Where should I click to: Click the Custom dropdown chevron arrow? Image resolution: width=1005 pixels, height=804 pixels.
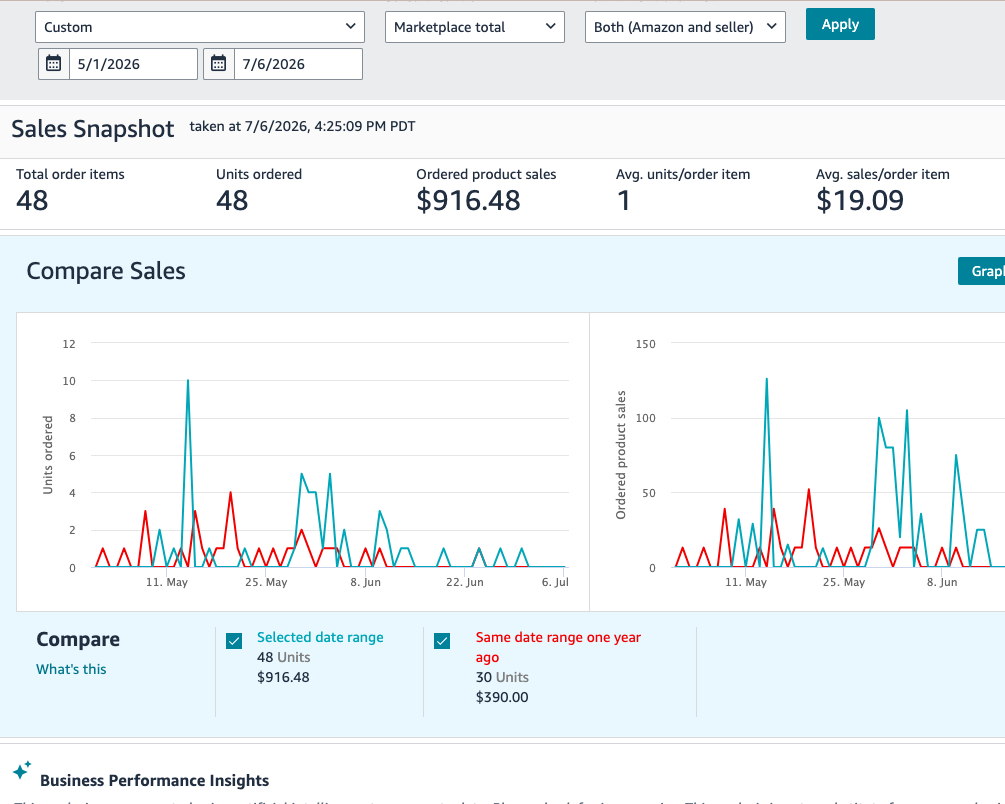(351, 26)
